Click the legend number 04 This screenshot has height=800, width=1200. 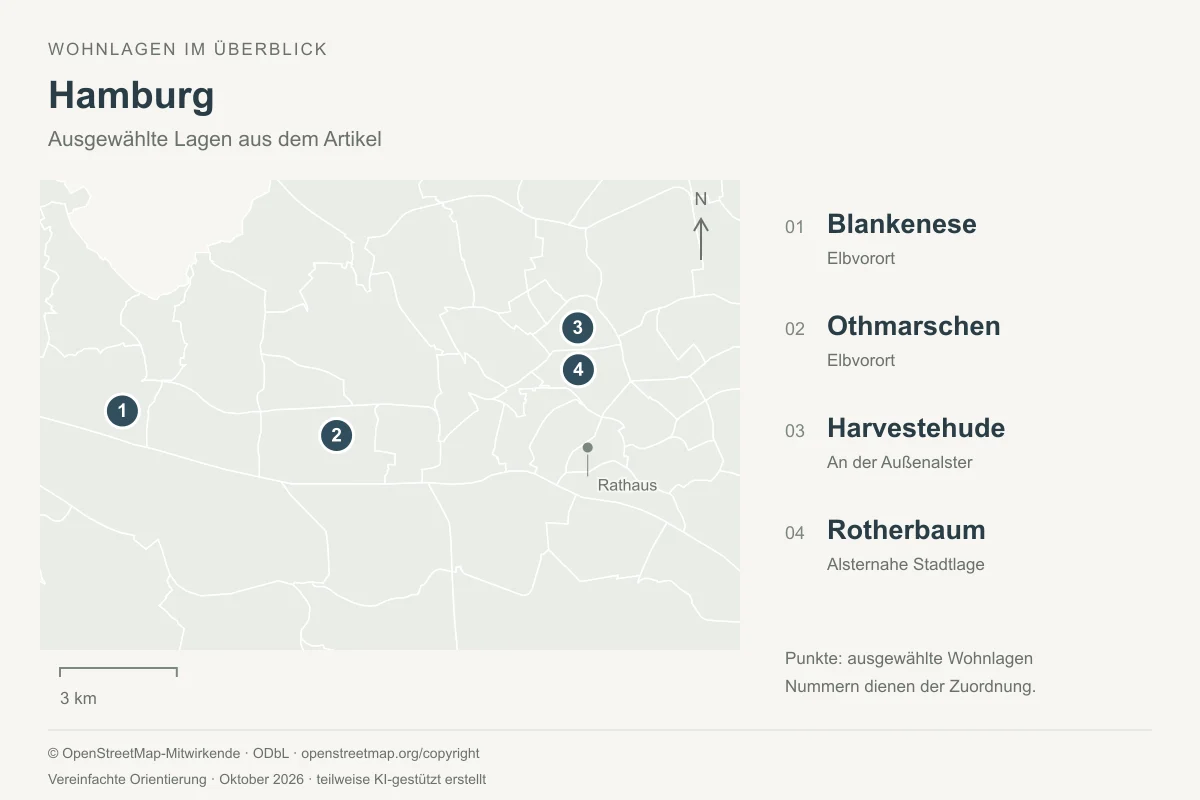(795, 533)
